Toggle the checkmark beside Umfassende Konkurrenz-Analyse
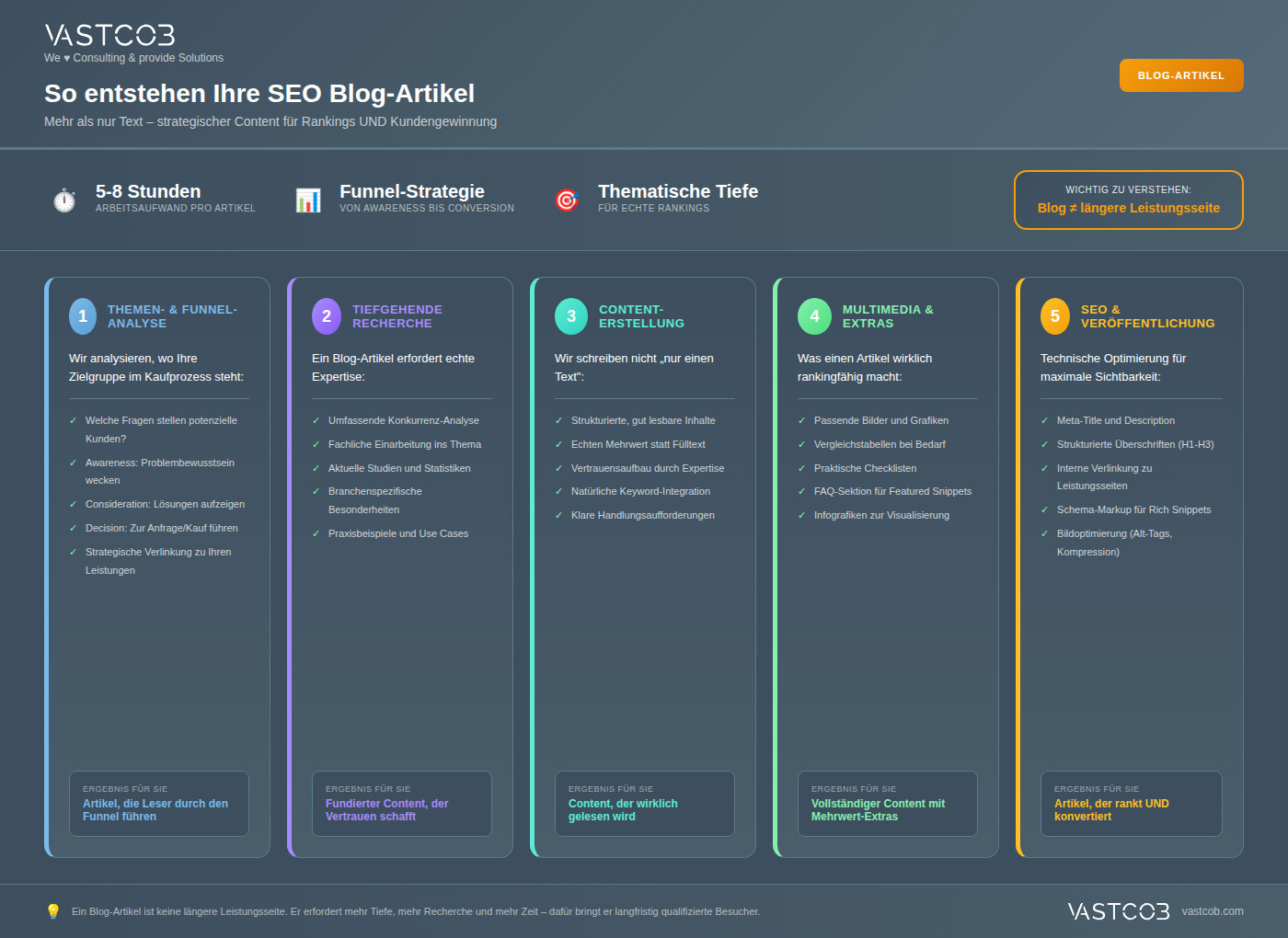 coord(316,420)
